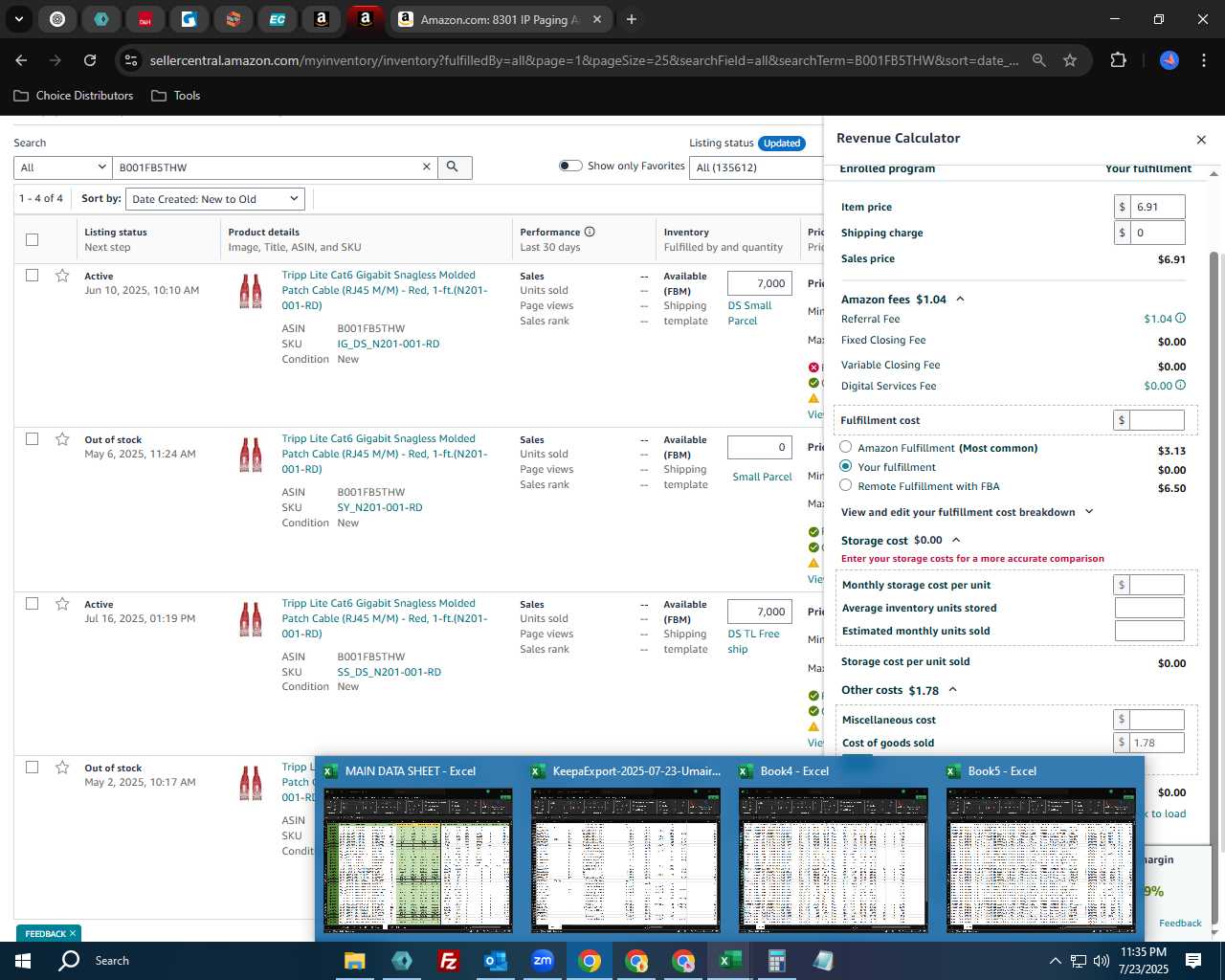Image resolution: width=1225 pixels, height=980 pixels.
Task: Select Your fulfillment radio option
Action: [x=846, y=466]
